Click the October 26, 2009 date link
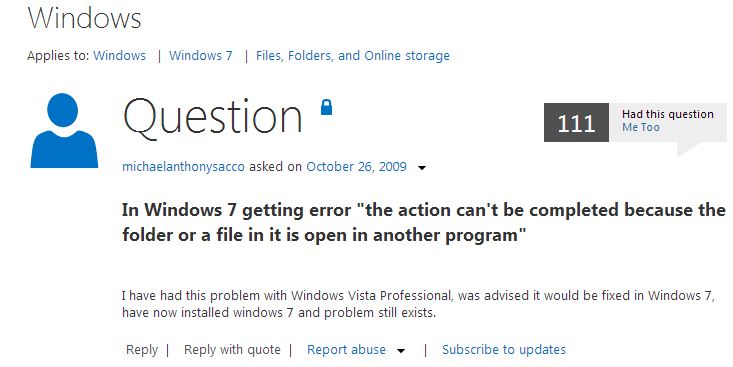The width and height of the screenshot is (733, 367). [356, 167]
